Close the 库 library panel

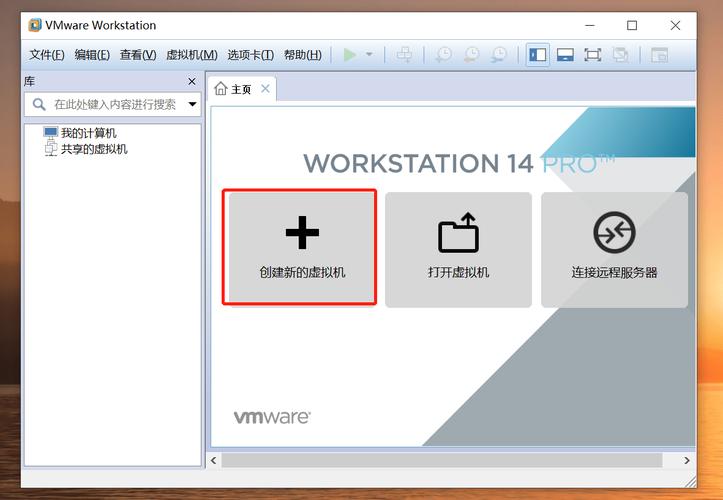[x=192, y=82]
